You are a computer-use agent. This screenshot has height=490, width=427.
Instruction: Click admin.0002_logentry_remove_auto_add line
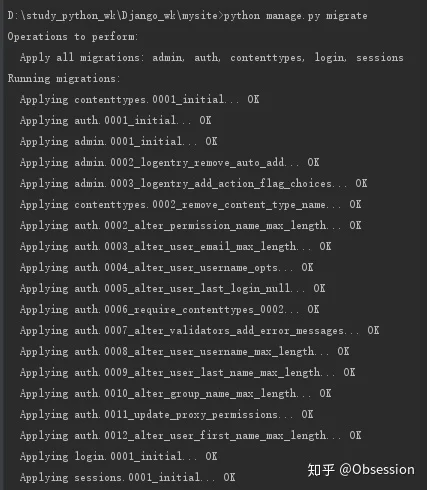coord(169,162)
